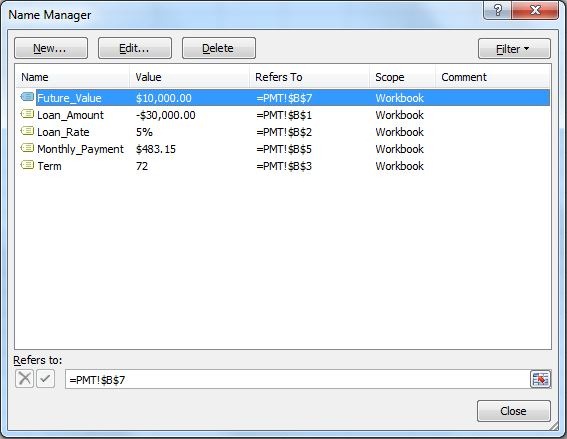Viewport: 567px width, 439px height.
Task: Click the =PMT!$B$7 cell in Refers To column
Action: [284, 98]
